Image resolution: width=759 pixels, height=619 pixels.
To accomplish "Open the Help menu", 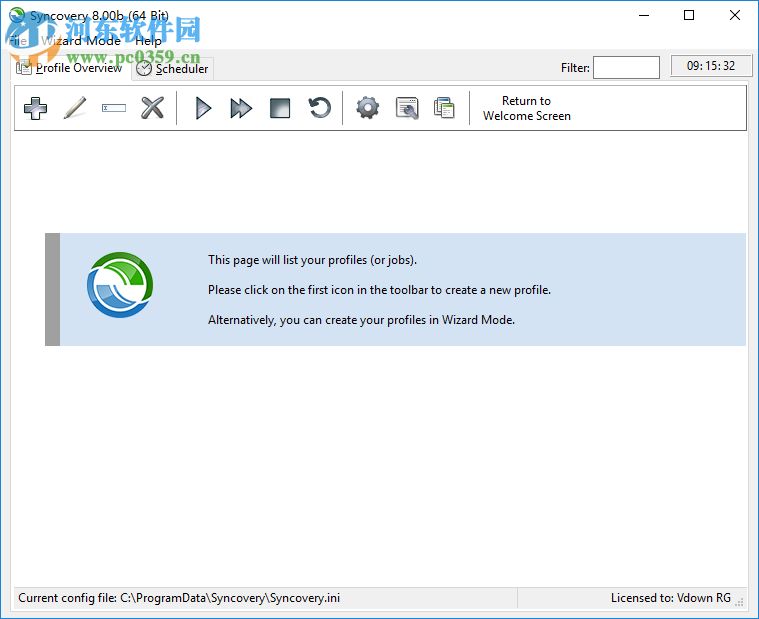I will coord(148,41).
